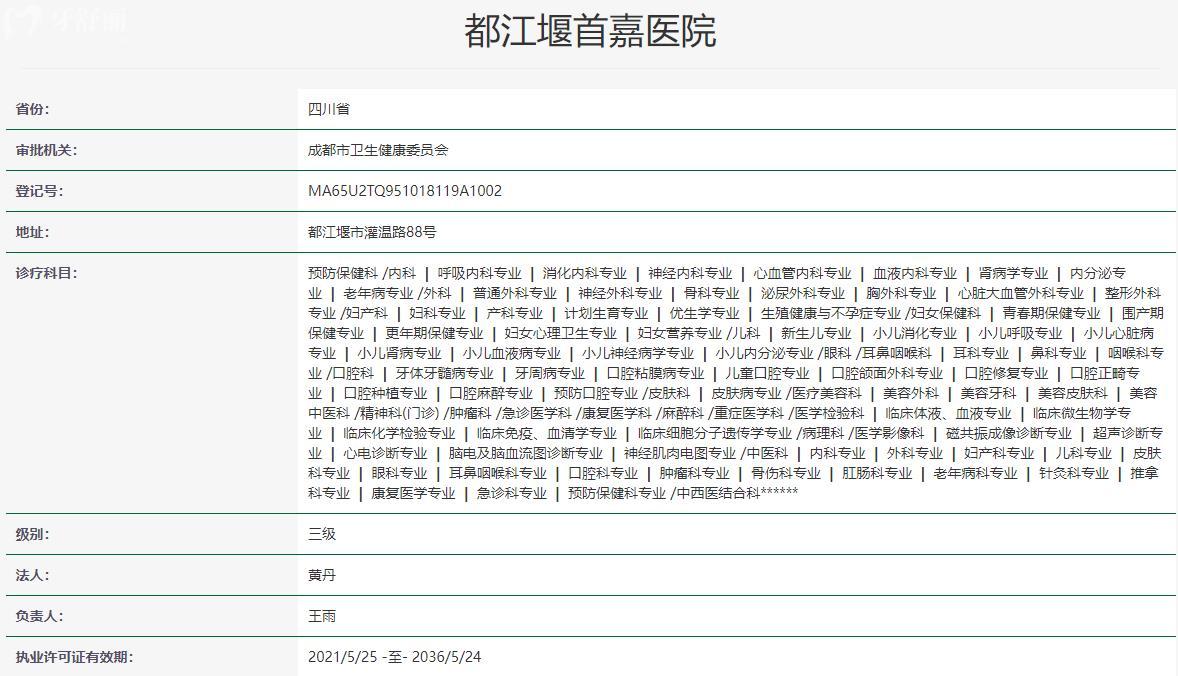Click 牙周病专业 in the department list
Screen dimensions: 1178x676
click(549, 373)
